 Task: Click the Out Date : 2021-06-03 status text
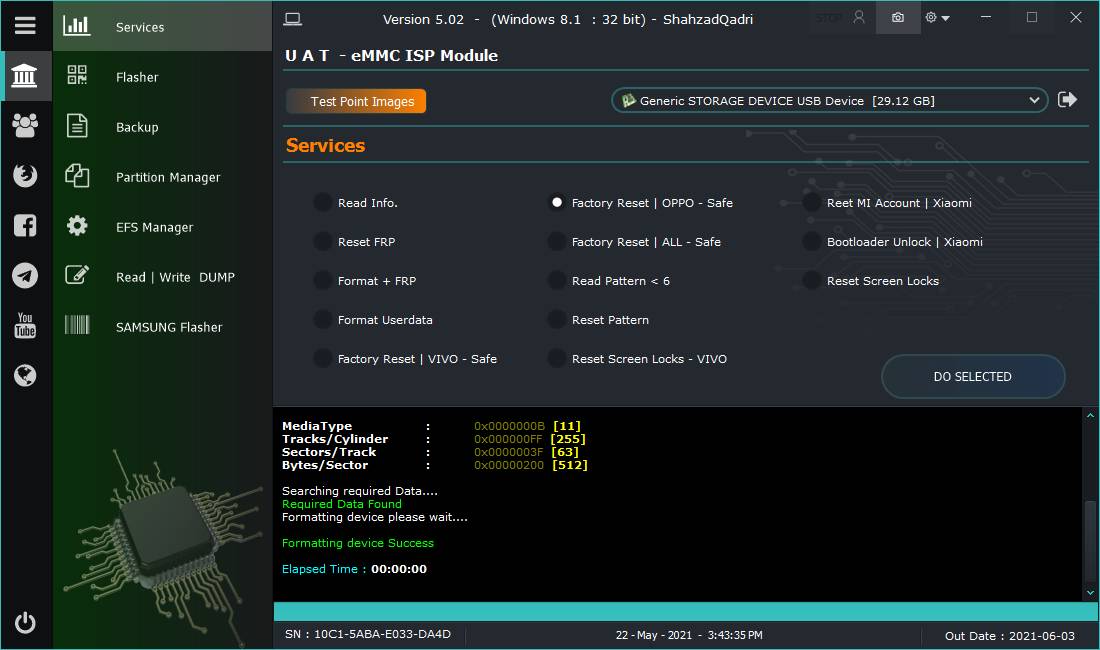[x=1010, y=635]
